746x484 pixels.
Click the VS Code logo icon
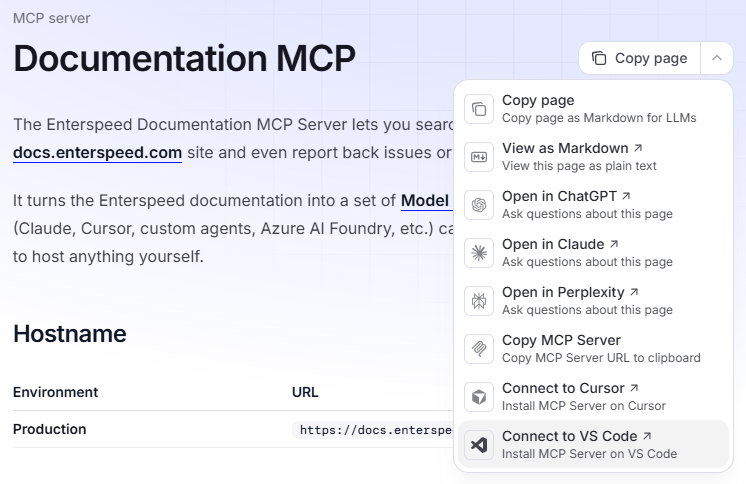(x=479, y=445)
